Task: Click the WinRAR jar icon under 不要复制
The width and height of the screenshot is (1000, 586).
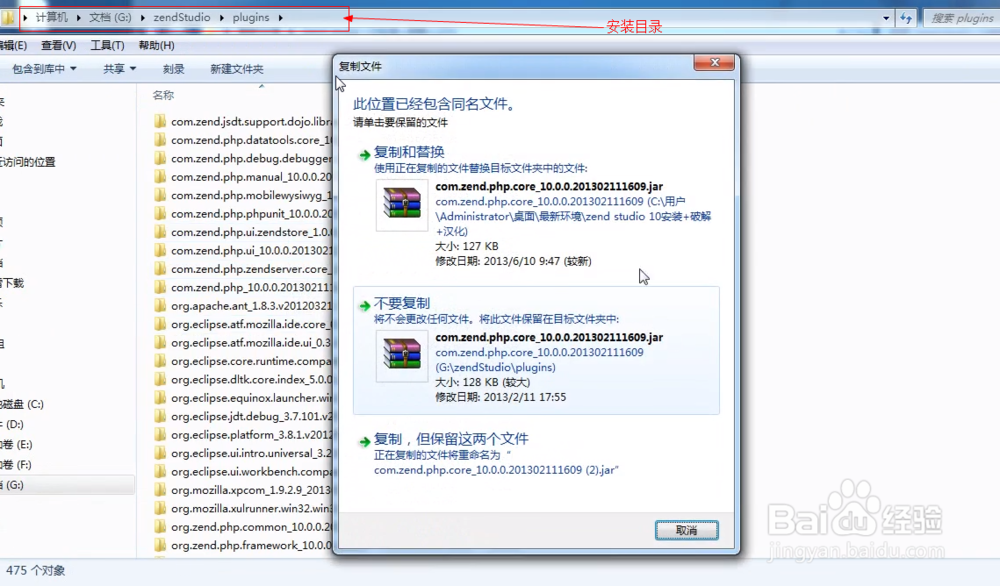Action: 402,355
